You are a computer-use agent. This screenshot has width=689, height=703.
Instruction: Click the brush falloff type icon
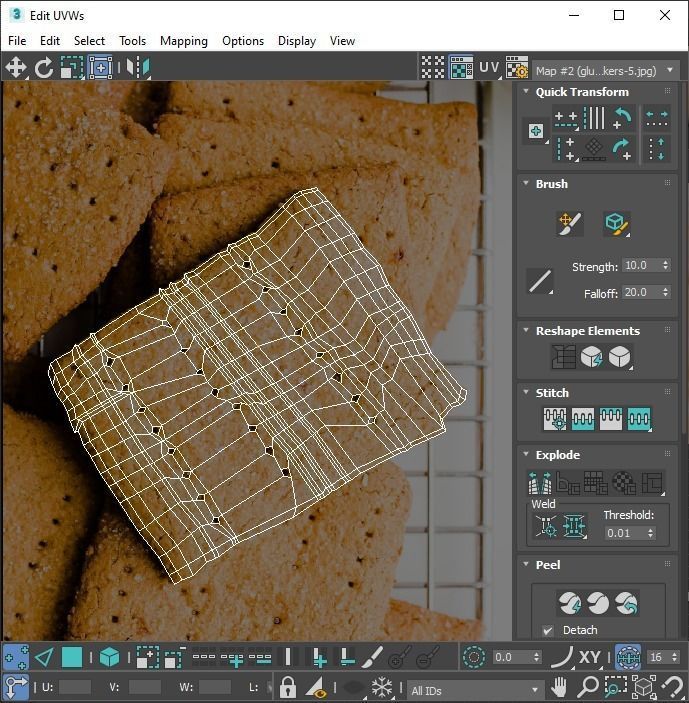point(540,281)
